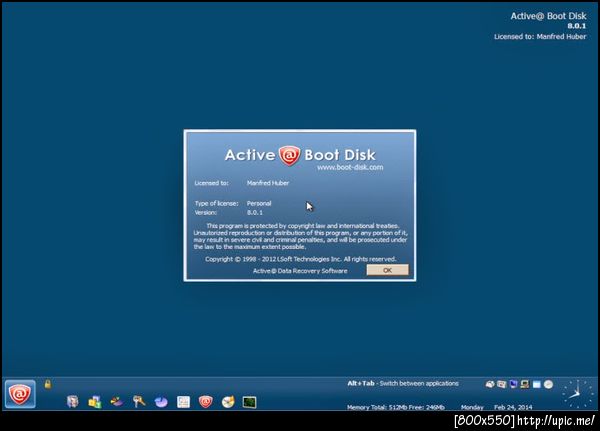
Task: Click the Active@ Data Recovery Software text
Action: pos(300,271)
